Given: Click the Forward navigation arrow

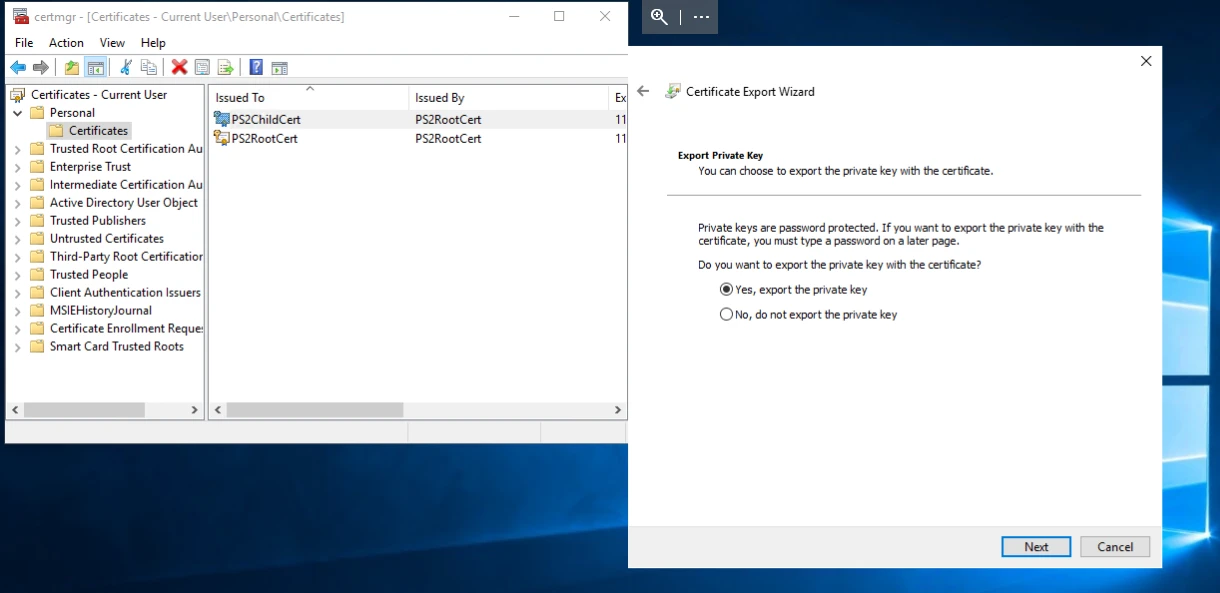Looking at the screenshot, I should [x=39, y=67].
